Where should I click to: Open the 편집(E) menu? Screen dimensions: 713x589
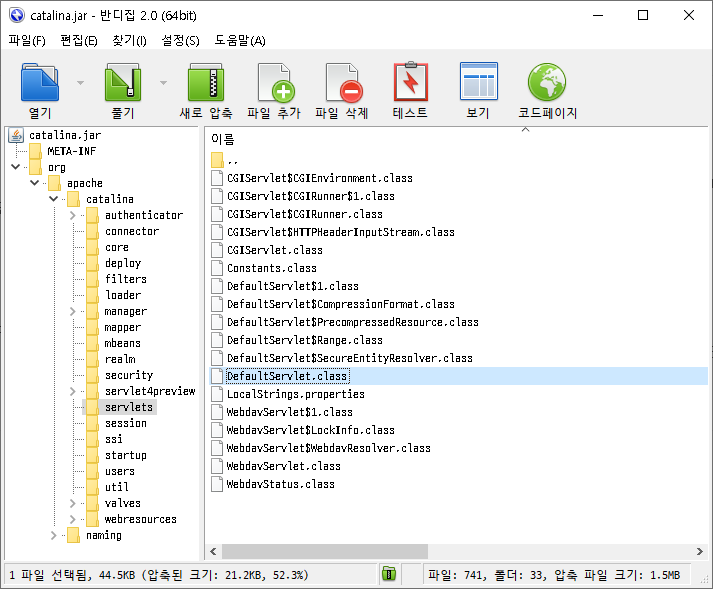(79, 41)
